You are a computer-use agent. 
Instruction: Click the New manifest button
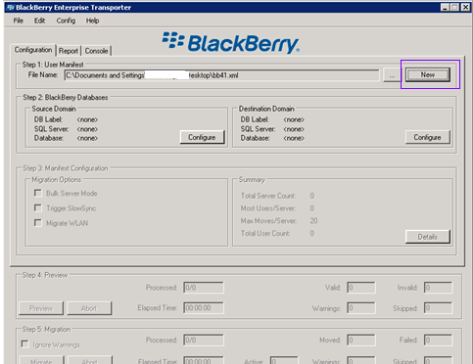pyautogui.click(x=428, y=75)
